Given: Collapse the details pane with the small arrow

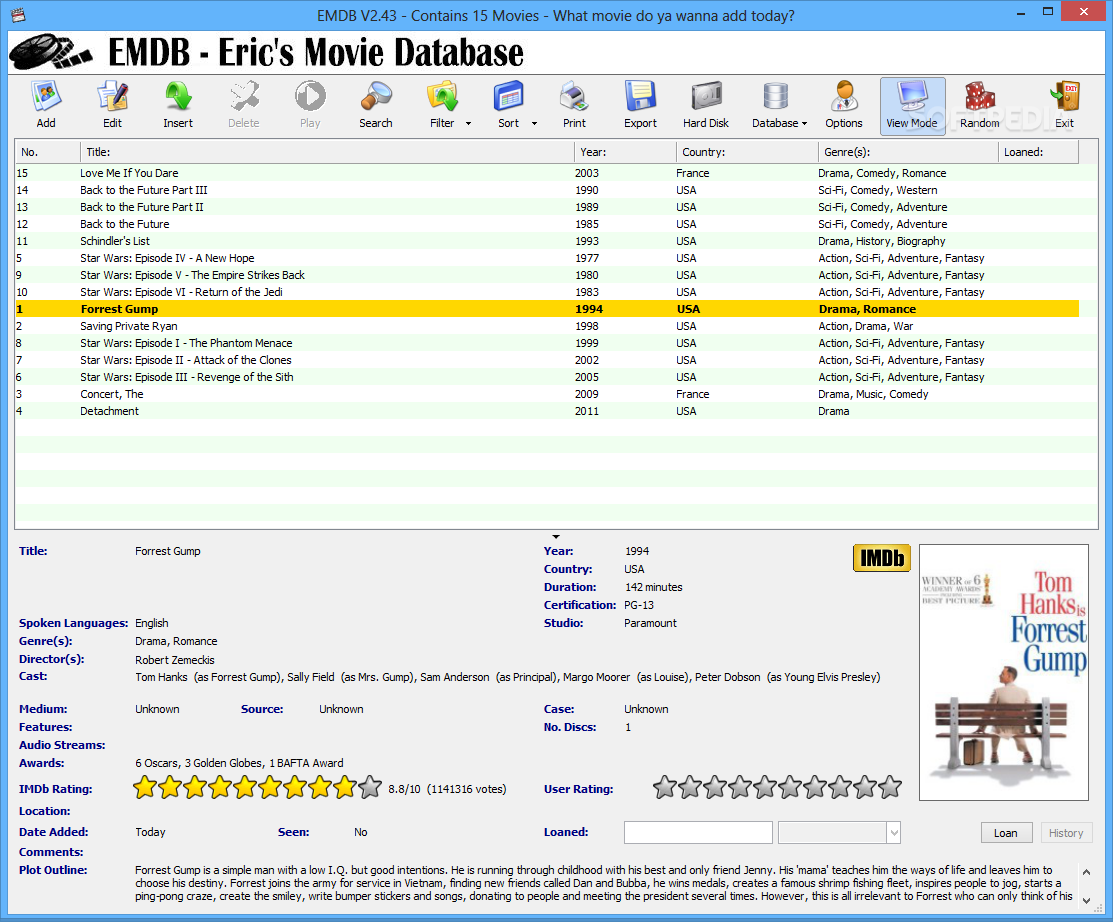Looking at the screenshot, I should (556, 537).
